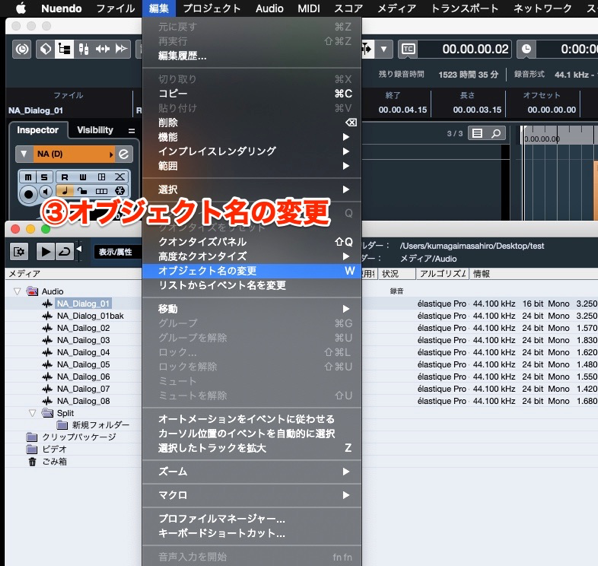Open クオンタイズパネル entry
This screenshot has height=566, width=598.
(x=251, y=242)
